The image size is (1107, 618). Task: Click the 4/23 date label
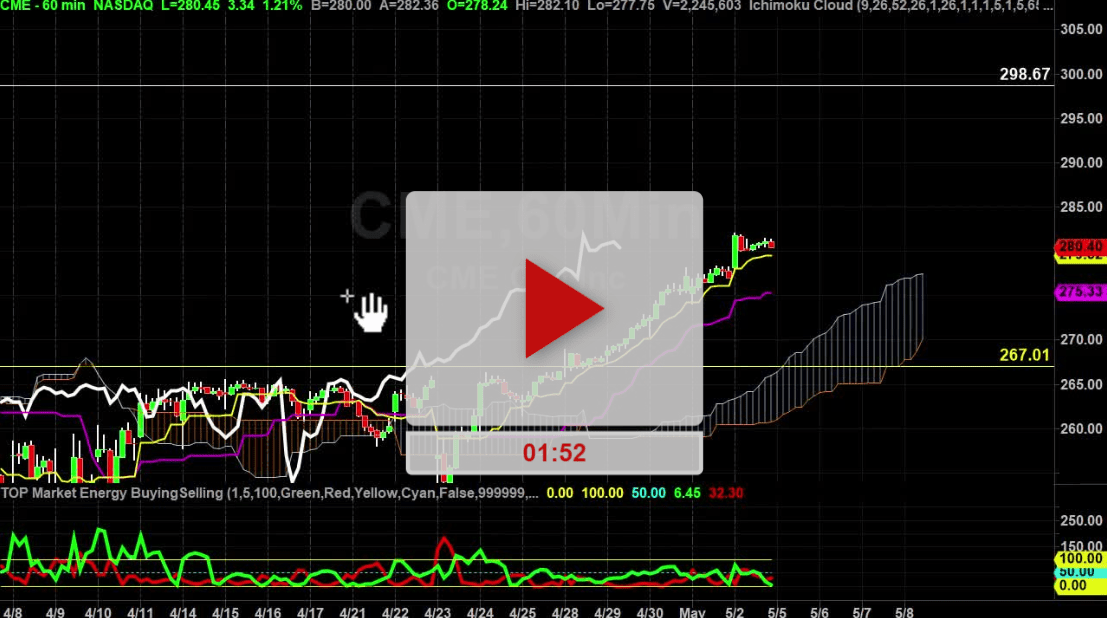[438, 612]
